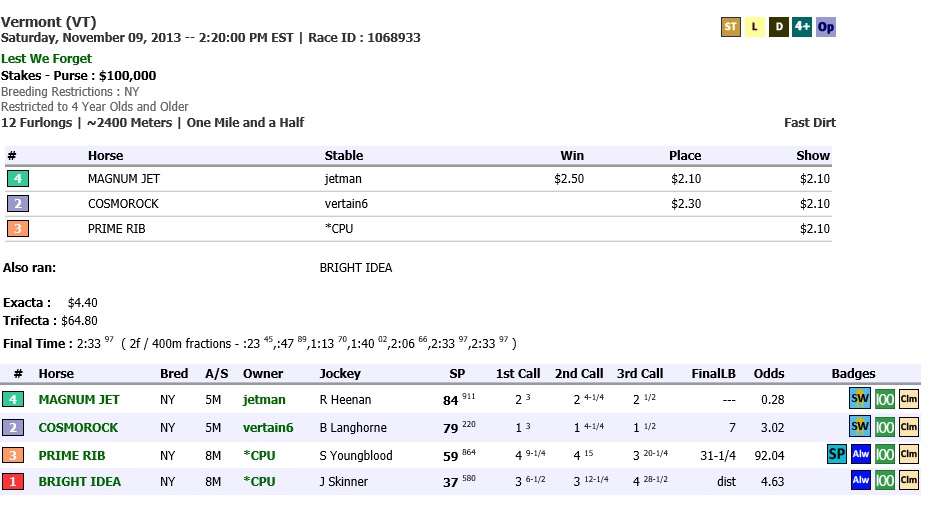Open the MAGNUM JET horse link
Screen dimensions: 929x523
coord(79,399)
